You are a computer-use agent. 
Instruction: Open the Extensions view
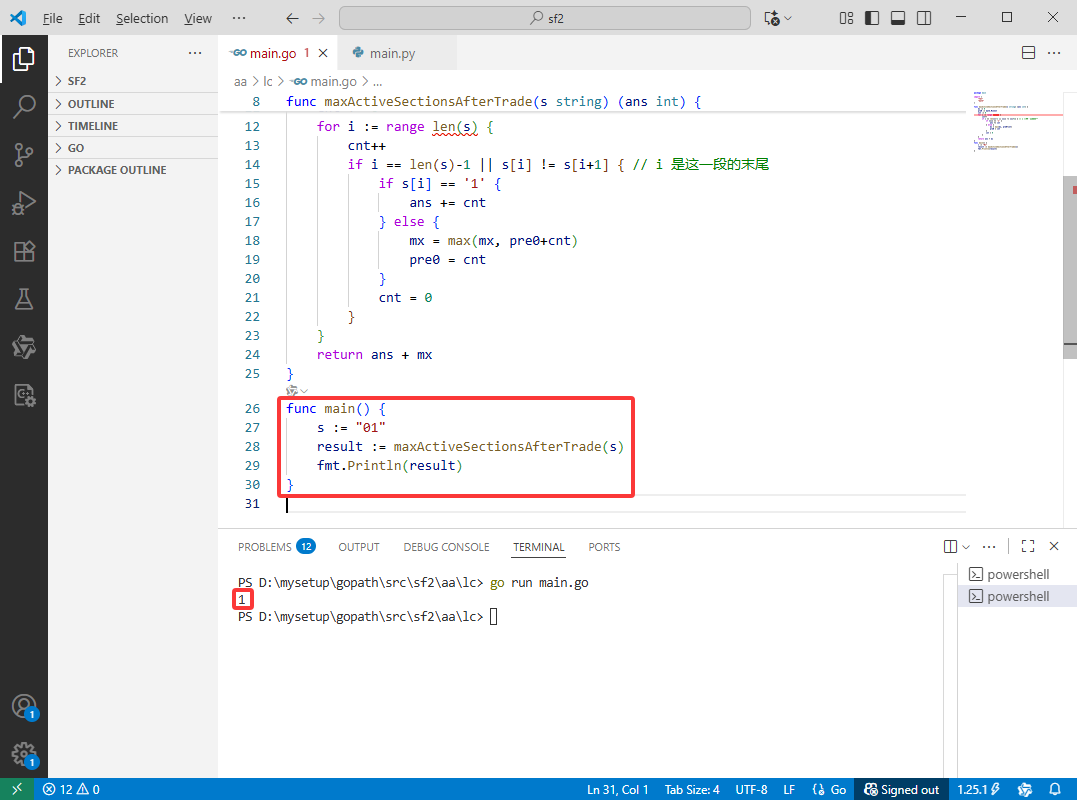(x=24, y=251)
